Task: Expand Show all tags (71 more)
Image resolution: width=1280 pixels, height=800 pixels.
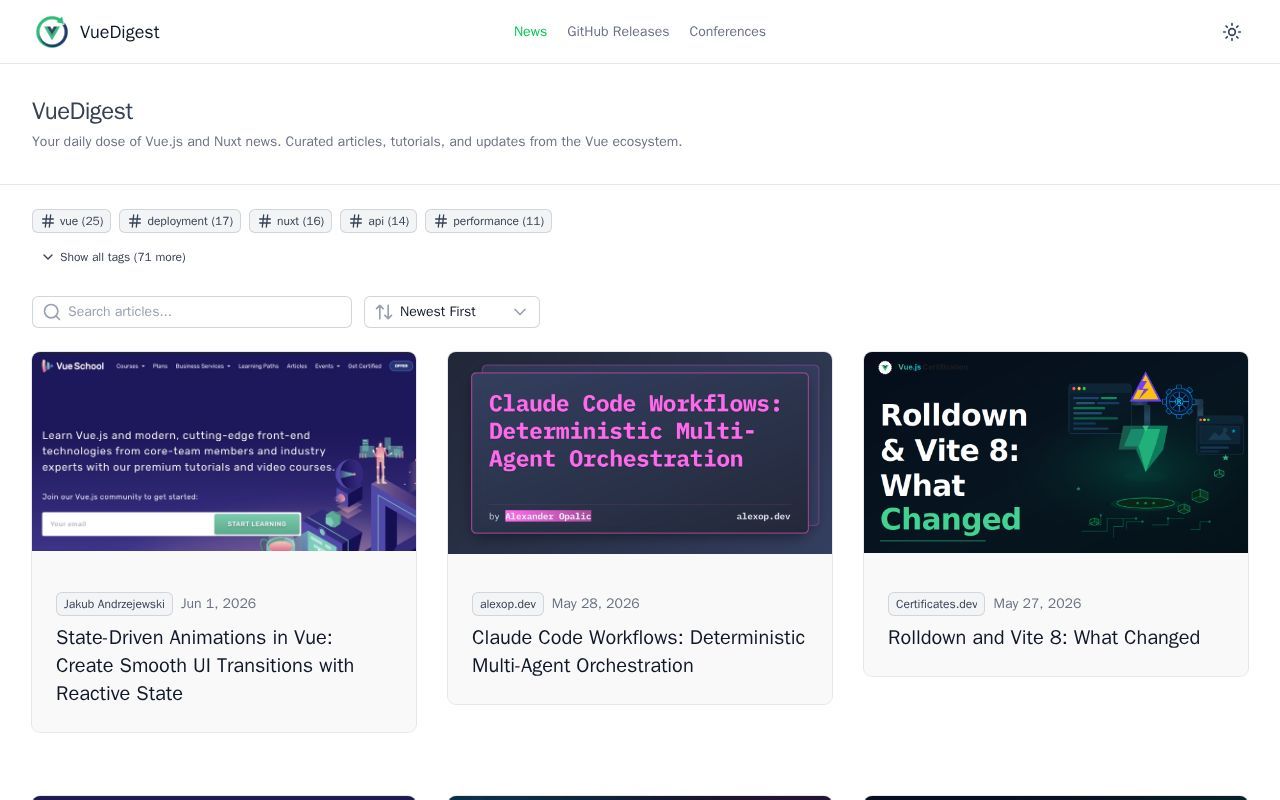Action: pyautogui.click(x=113, y=257)
